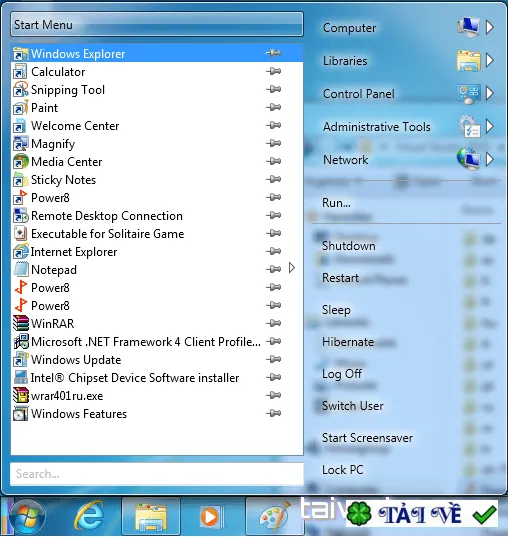This screenshot has width=508, height=537.
Task: Launch the WinRAR books icon
Action: tap(20, 324)
